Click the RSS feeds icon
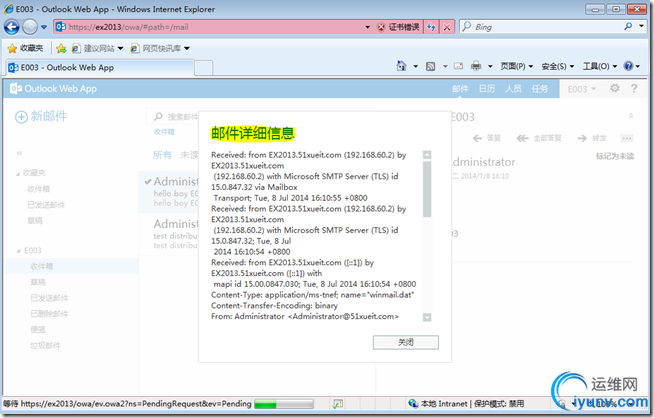The width and height of the screenshot is (654, 418). pos(430,66)
